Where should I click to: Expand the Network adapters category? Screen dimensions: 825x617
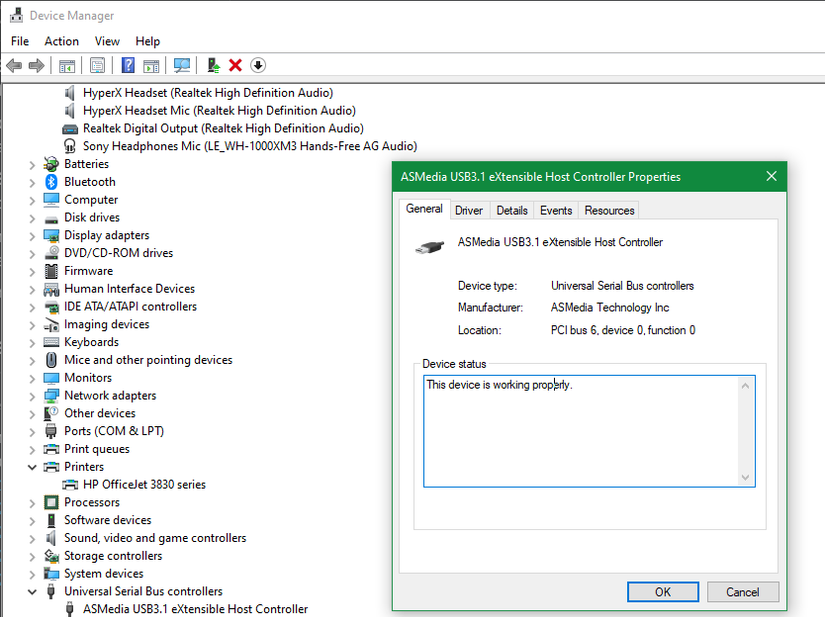pyautogui.click(x=31, y=395)
